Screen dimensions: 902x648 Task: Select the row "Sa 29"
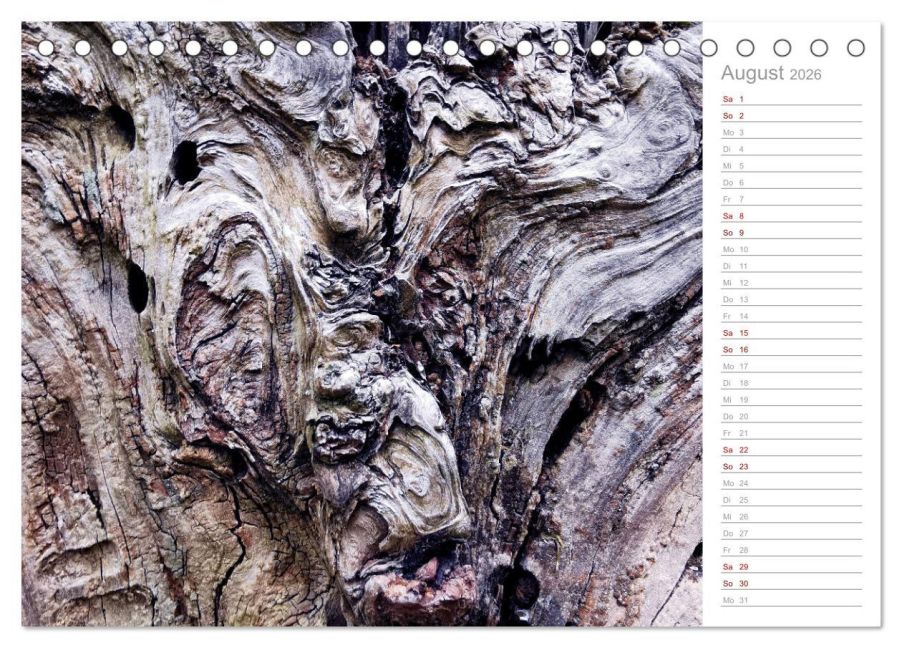[x=792, y=566]
